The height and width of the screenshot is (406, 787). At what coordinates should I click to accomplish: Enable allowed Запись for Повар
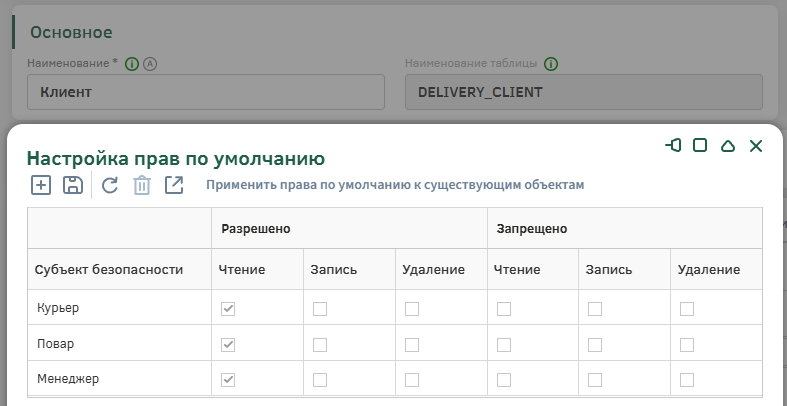click(320, 344)
